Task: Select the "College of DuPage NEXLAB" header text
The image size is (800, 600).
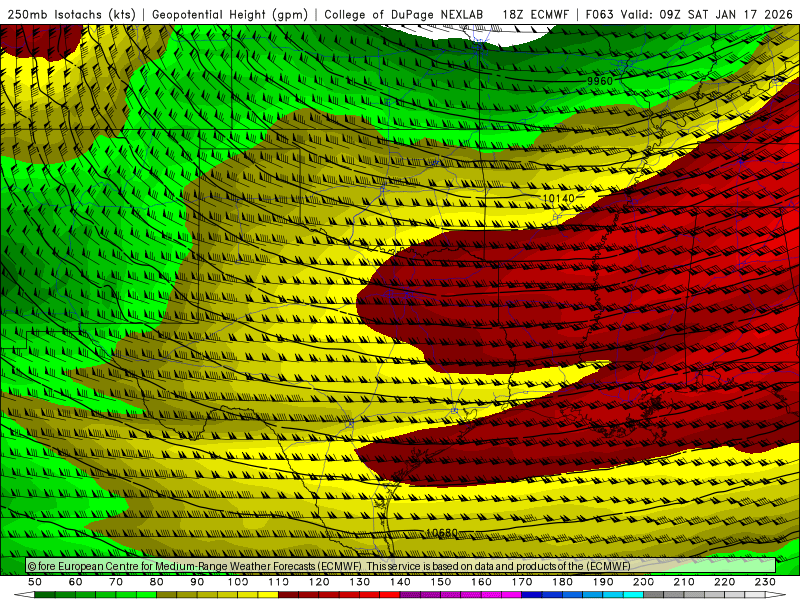Action: click(x=404, y=14)
